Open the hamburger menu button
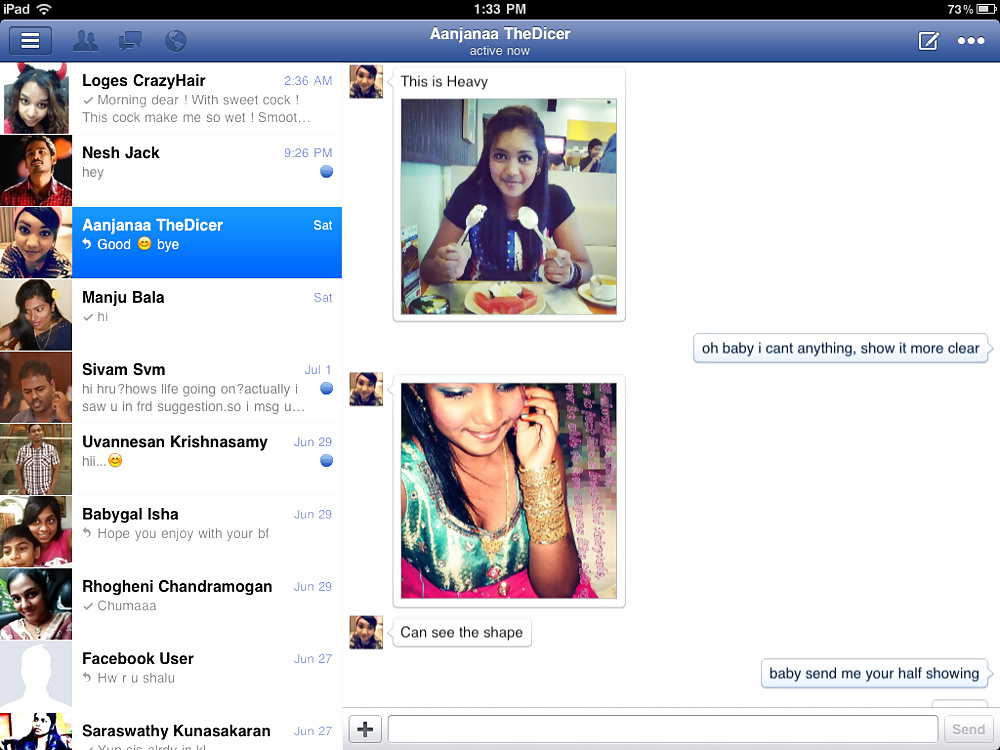Viewport: 1000px width, 750px height. coord(30,41)
